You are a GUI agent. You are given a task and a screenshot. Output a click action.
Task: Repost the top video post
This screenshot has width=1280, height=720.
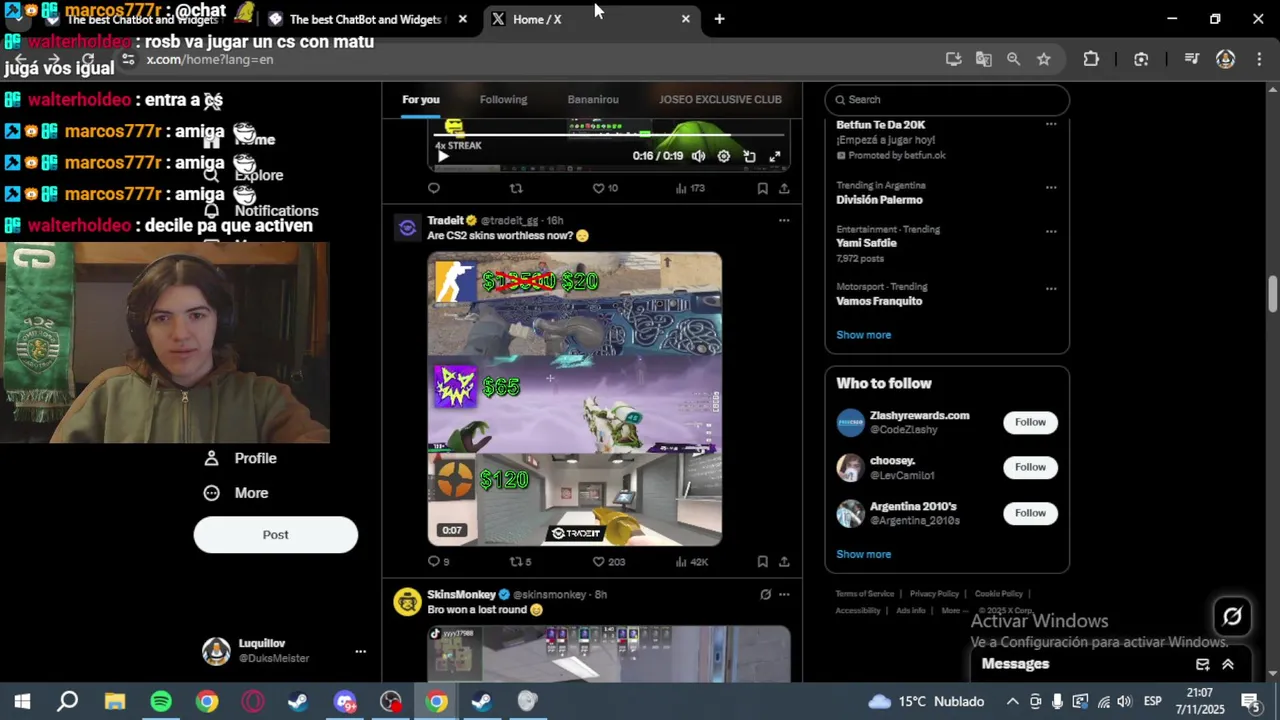(x=516, y=188)
